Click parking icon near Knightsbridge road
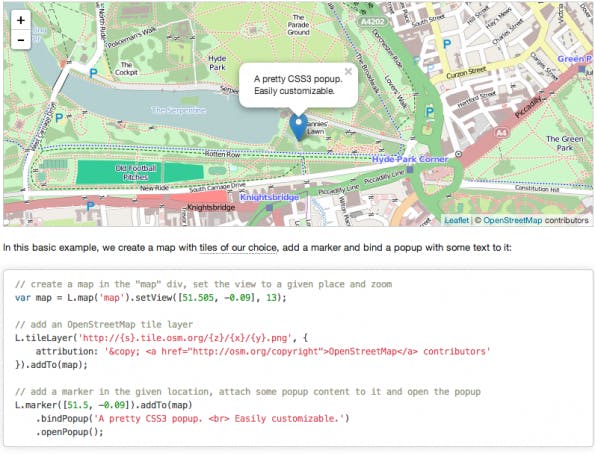595x456 pixels. (x=90, y=206)
